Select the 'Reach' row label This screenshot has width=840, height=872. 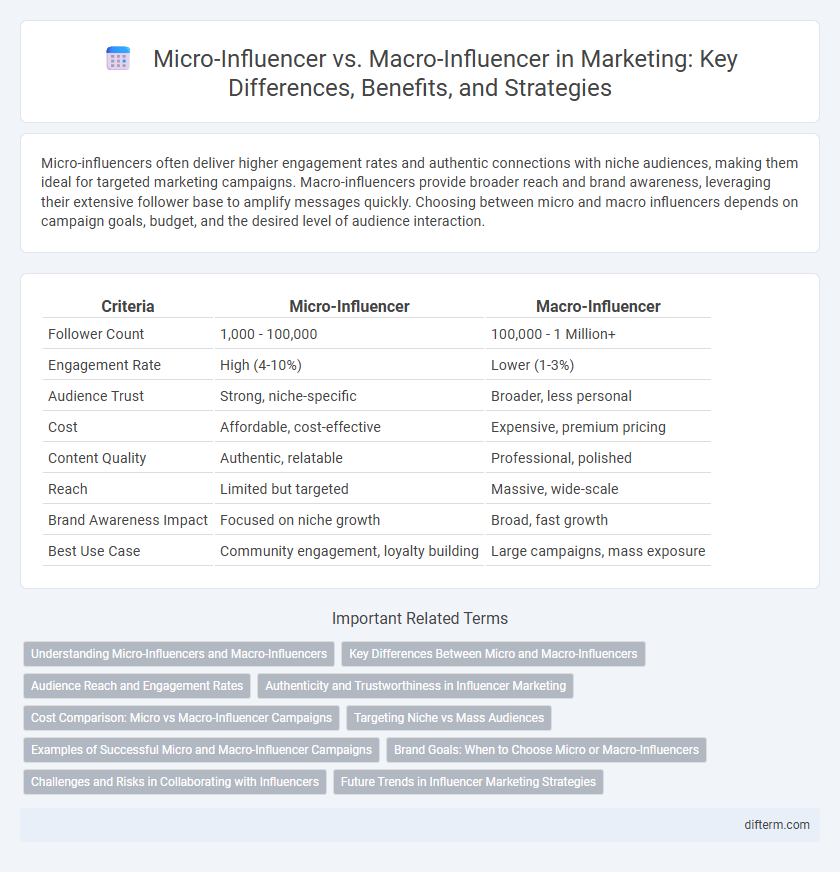[x=68, y=489]
